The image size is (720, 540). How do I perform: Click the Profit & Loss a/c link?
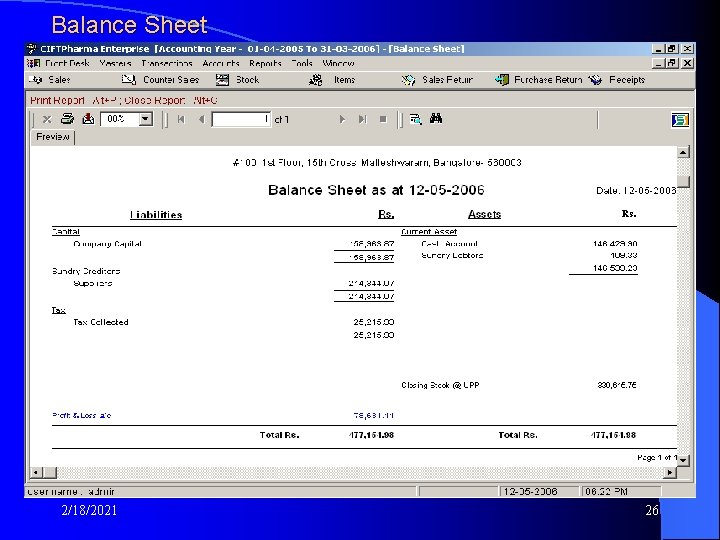click(82, 416)
